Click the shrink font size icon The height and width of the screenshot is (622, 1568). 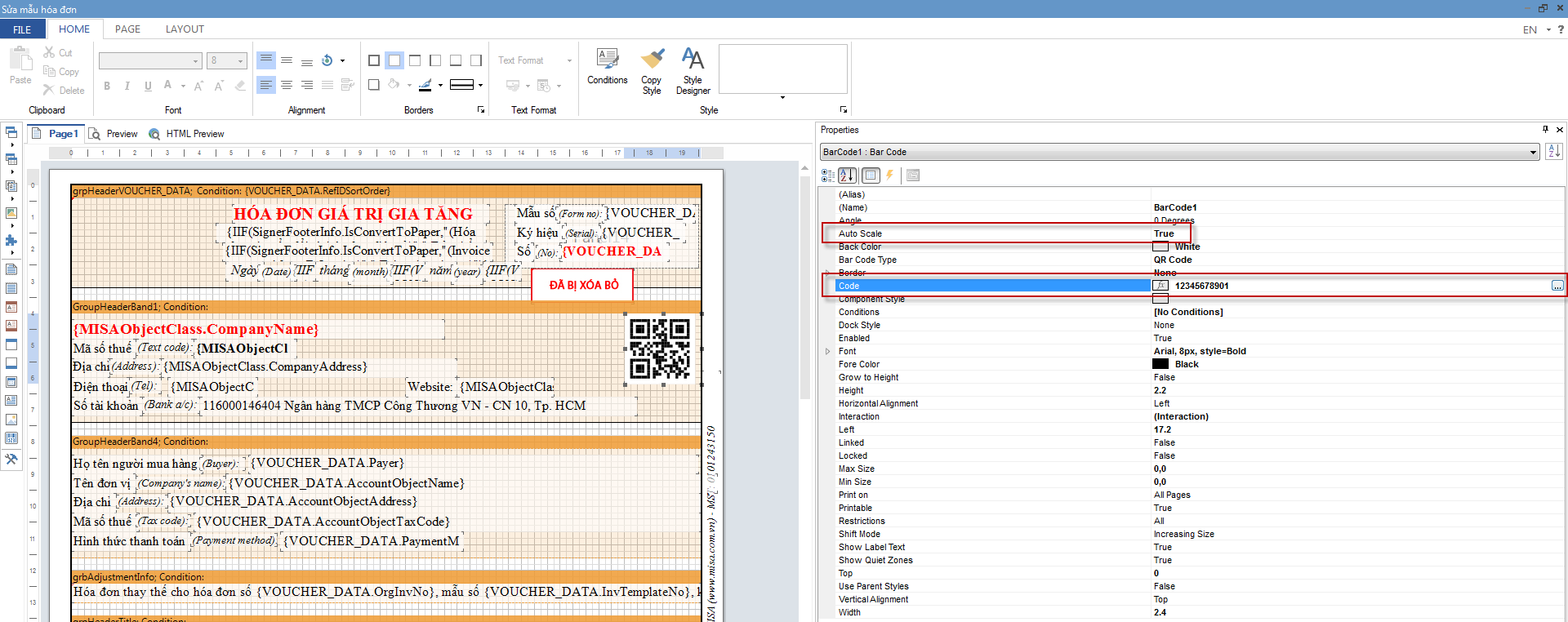click(219, 85)
